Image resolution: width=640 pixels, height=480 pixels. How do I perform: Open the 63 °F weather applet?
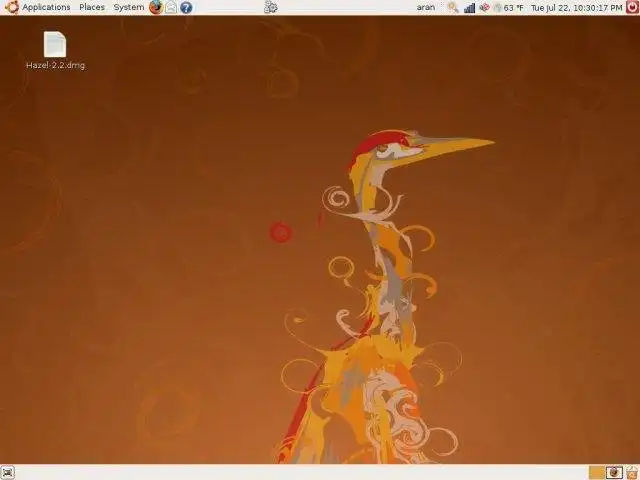(509, 8)
